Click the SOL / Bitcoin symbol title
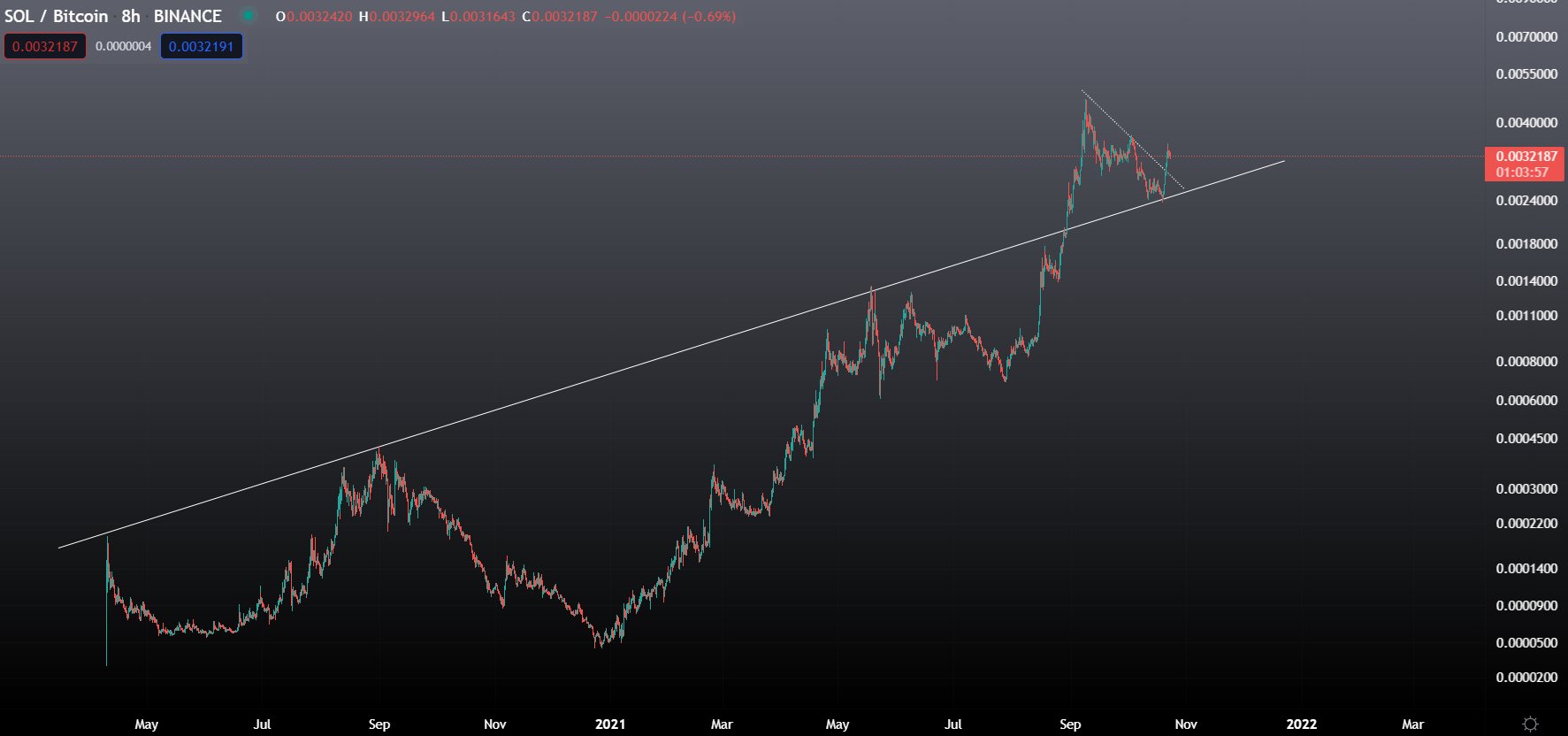Image resolution: width=1568 pixels, height=736 pixels. [x=56, y=16]
